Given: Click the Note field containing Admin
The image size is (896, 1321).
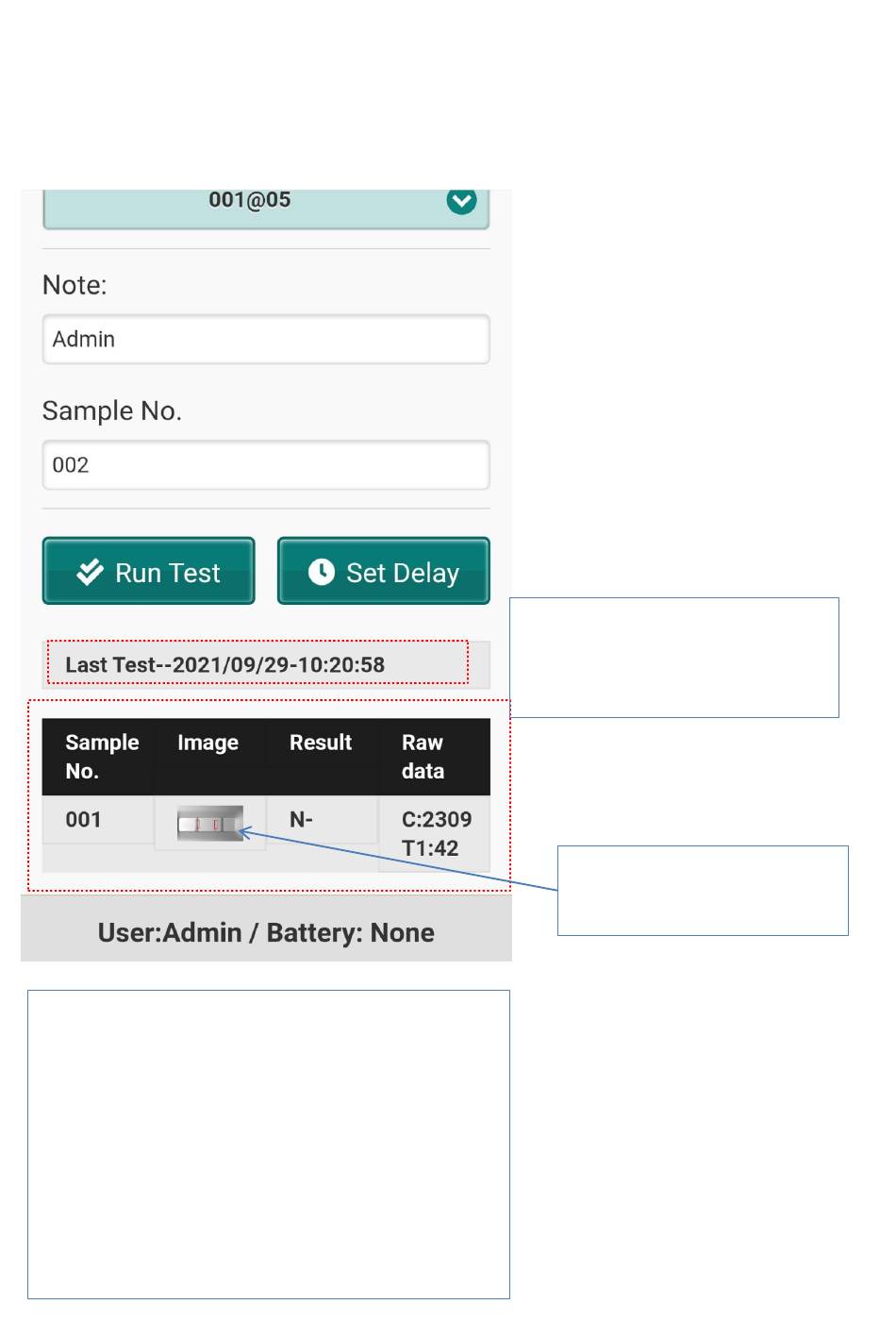Looking at the screenshot, I should click(266, 339).
